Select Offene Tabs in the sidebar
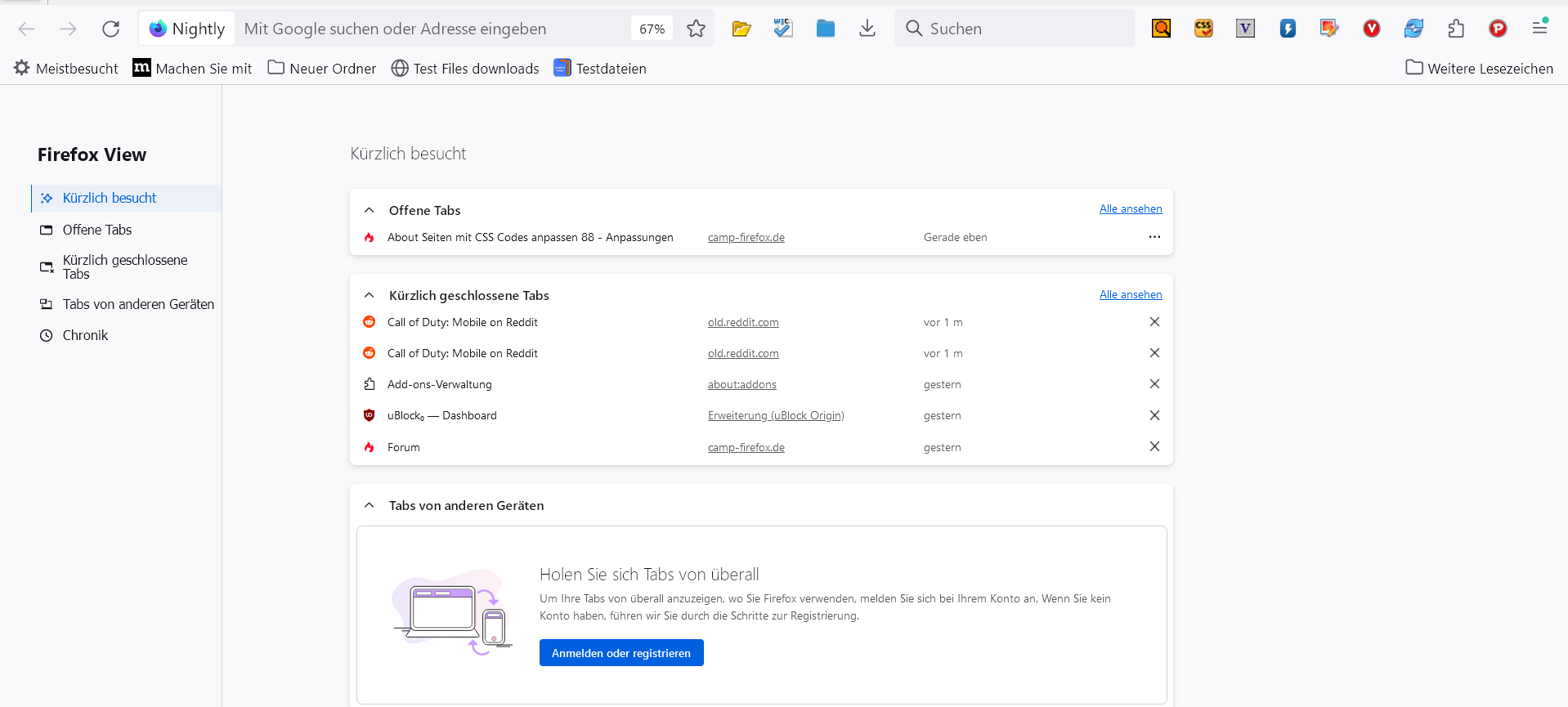Screen dimensions: 1568x707 coord(96,230)
